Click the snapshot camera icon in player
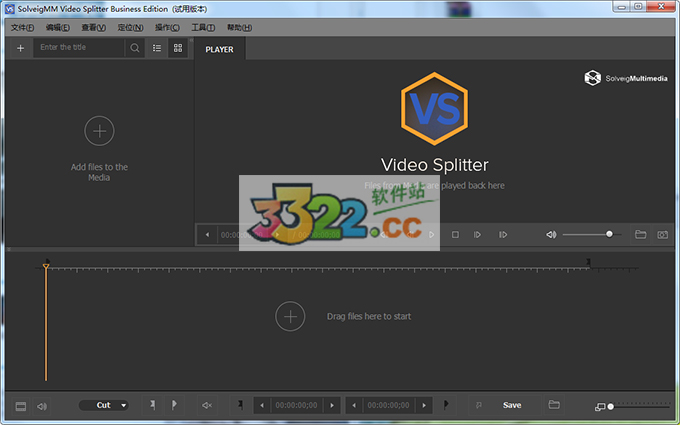 (x=662, y=235)
